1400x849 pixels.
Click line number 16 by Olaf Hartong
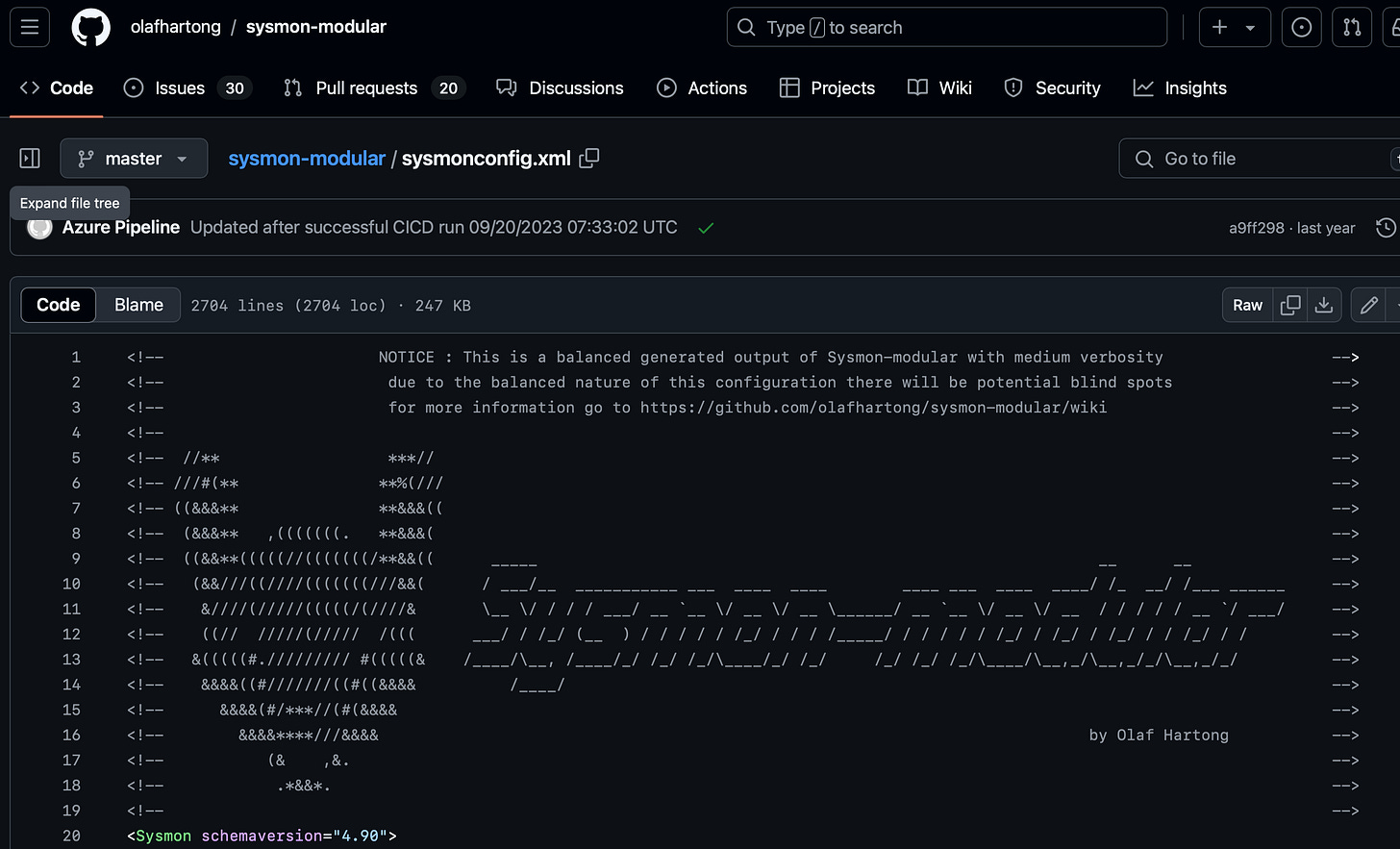[71, 735]
